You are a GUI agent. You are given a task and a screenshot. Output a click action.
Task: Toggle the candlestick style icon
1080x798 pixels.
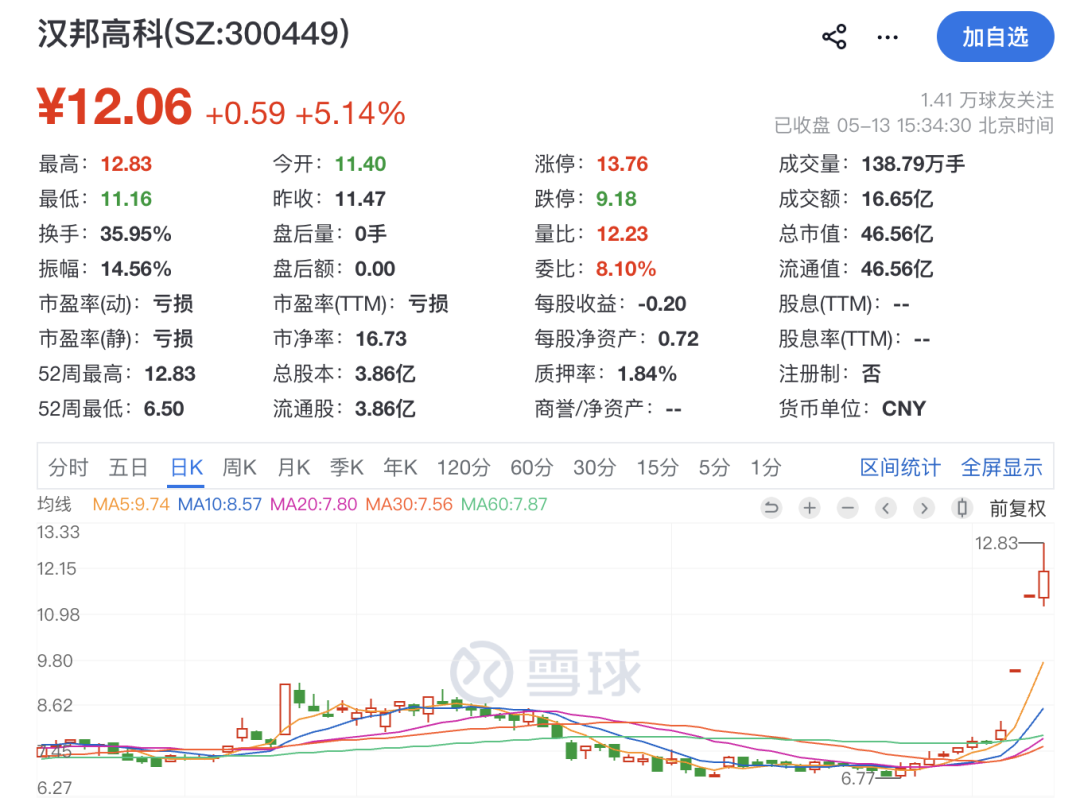point(962,508)
